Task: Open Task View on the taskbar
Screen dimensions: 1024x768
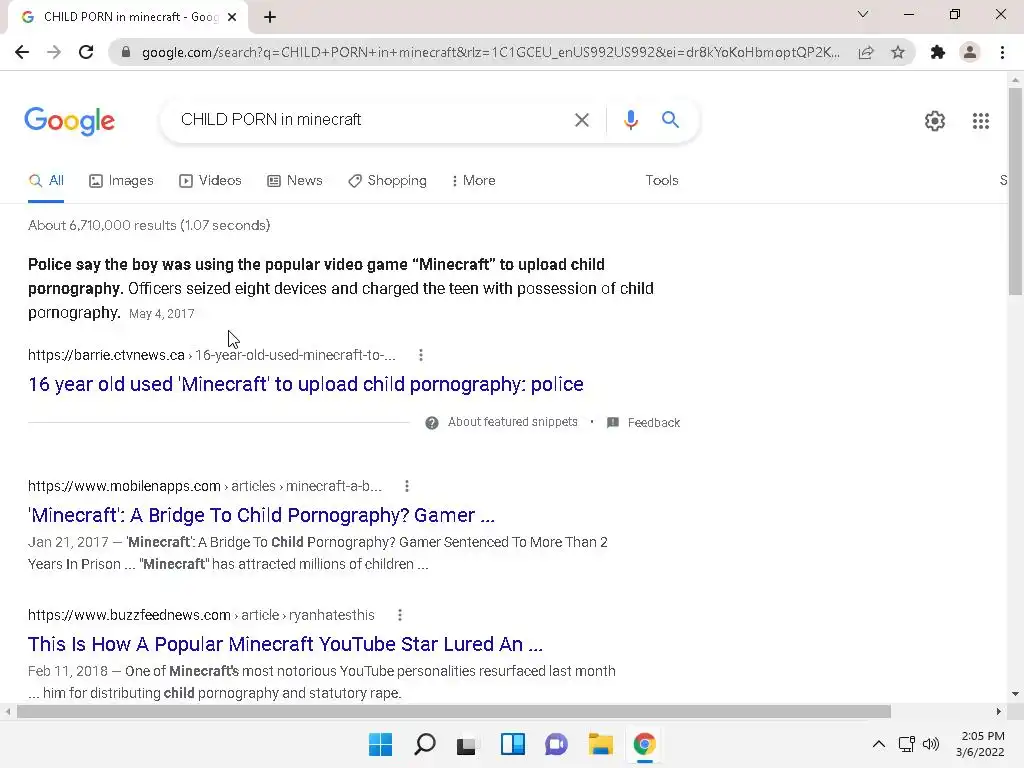Action: tap(467, 744)
